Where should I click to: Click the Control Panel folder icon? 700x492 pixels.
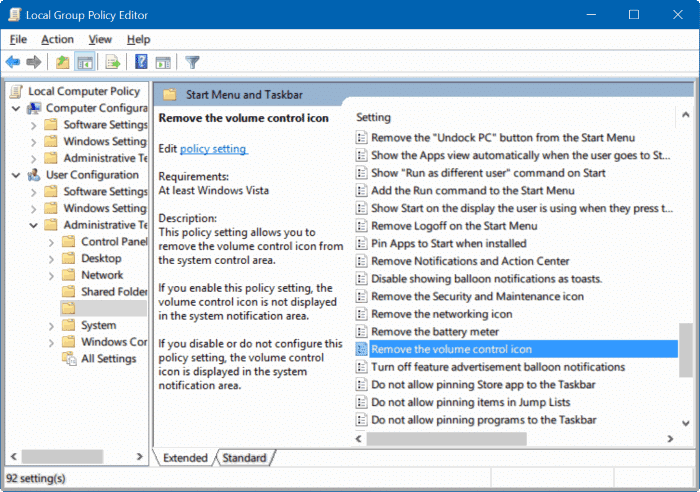68,242
